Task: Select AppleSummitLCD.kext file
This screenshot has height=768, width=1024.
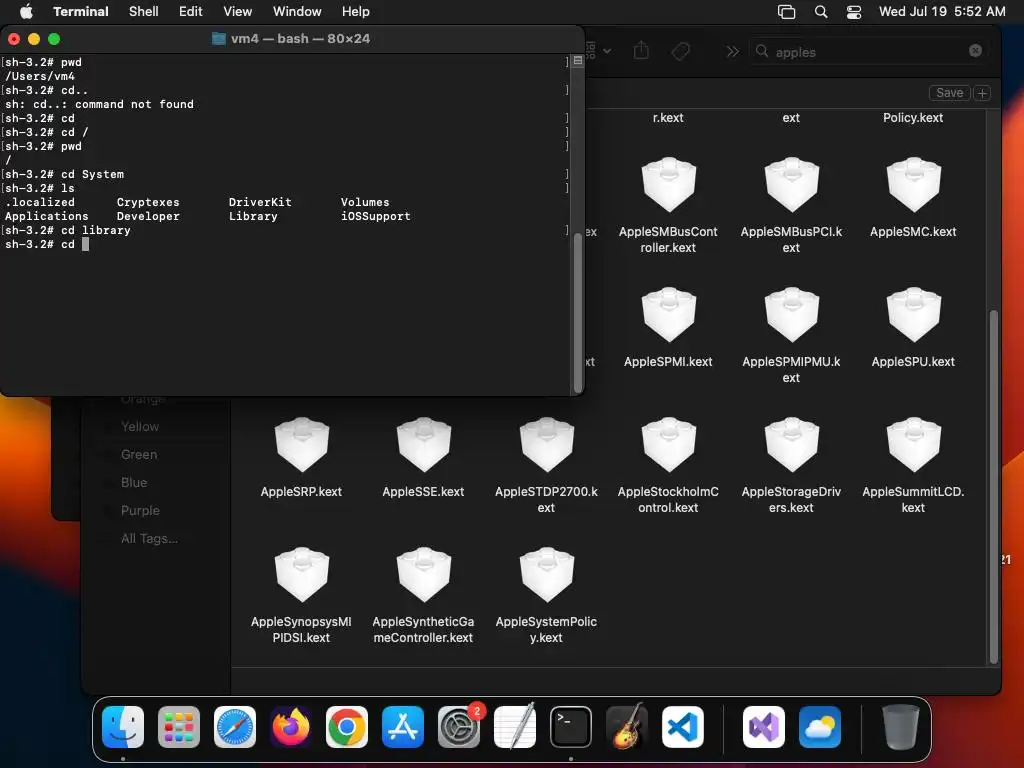Action: coord(913,466)
